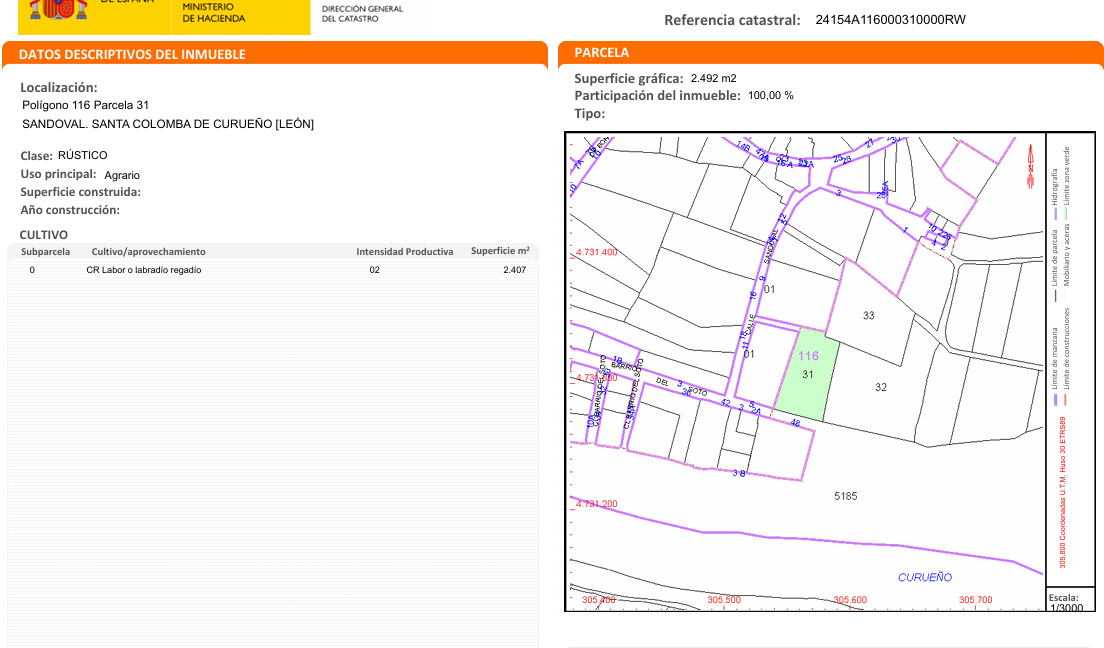1104x648 pixels.
Task: Click the "Hidrografía" legend entry
Action: (x=1055, y=187)
